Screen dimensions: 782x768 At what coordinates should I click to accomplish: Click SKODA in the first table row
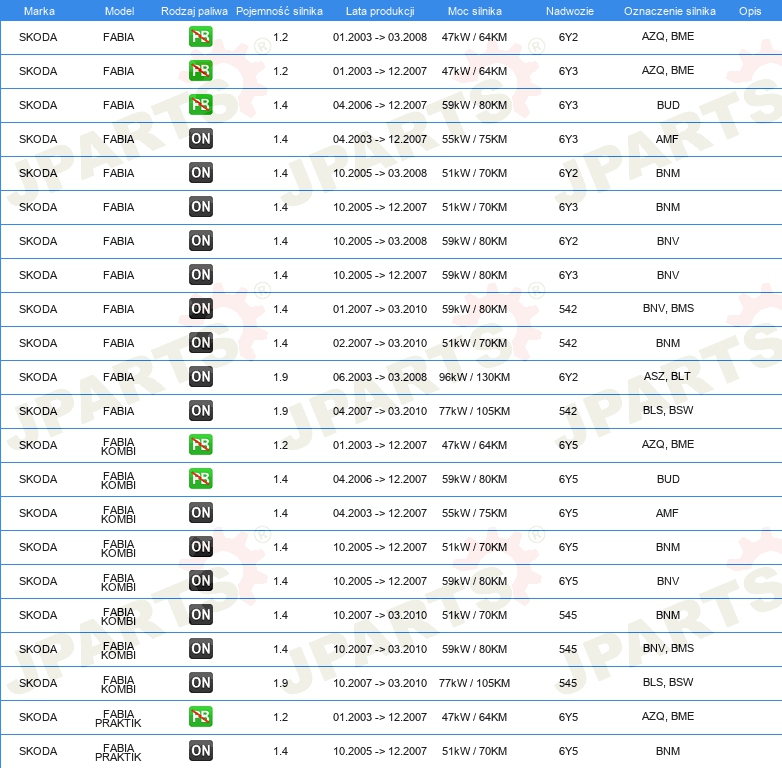pyautogui.click(x=38, y=37)
